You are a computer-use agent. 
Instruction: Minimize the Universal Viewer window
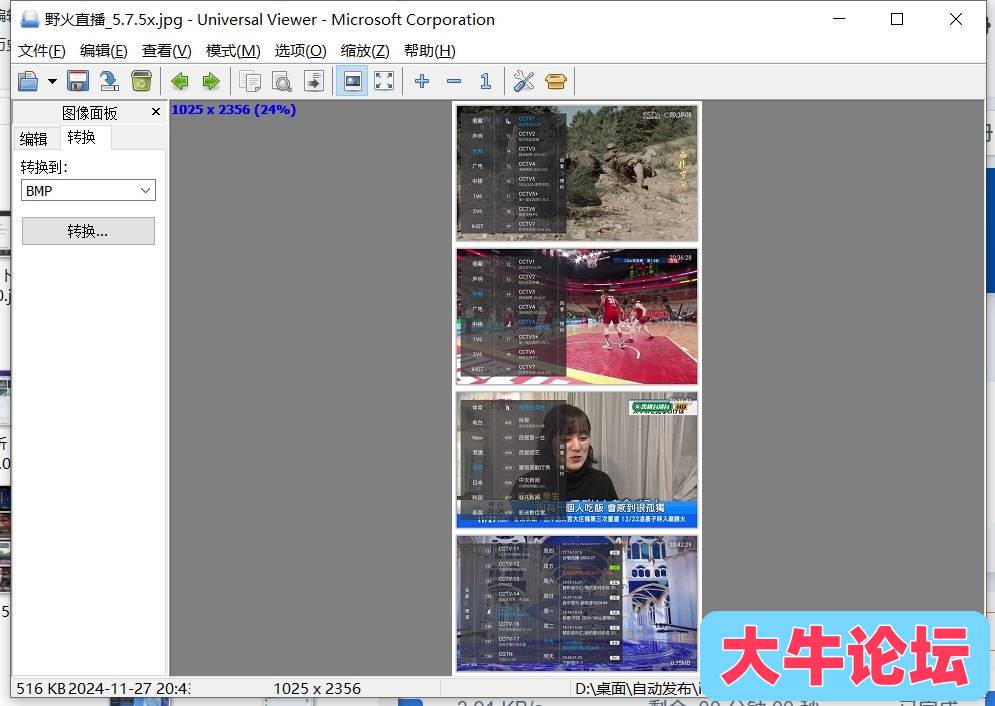click(839, 19)
